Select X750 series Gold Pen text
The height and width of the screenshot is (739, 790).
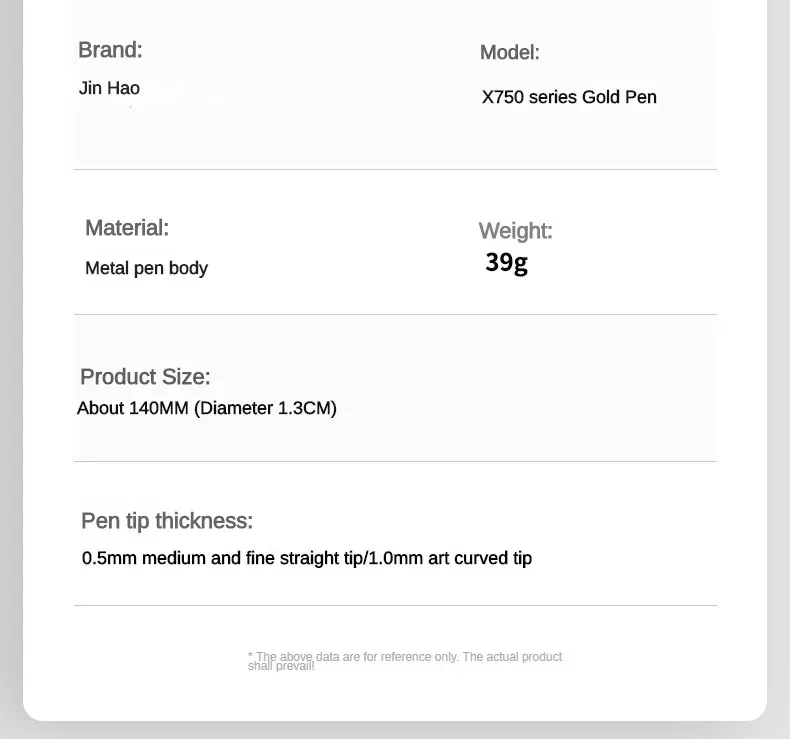tap(569, 97)
